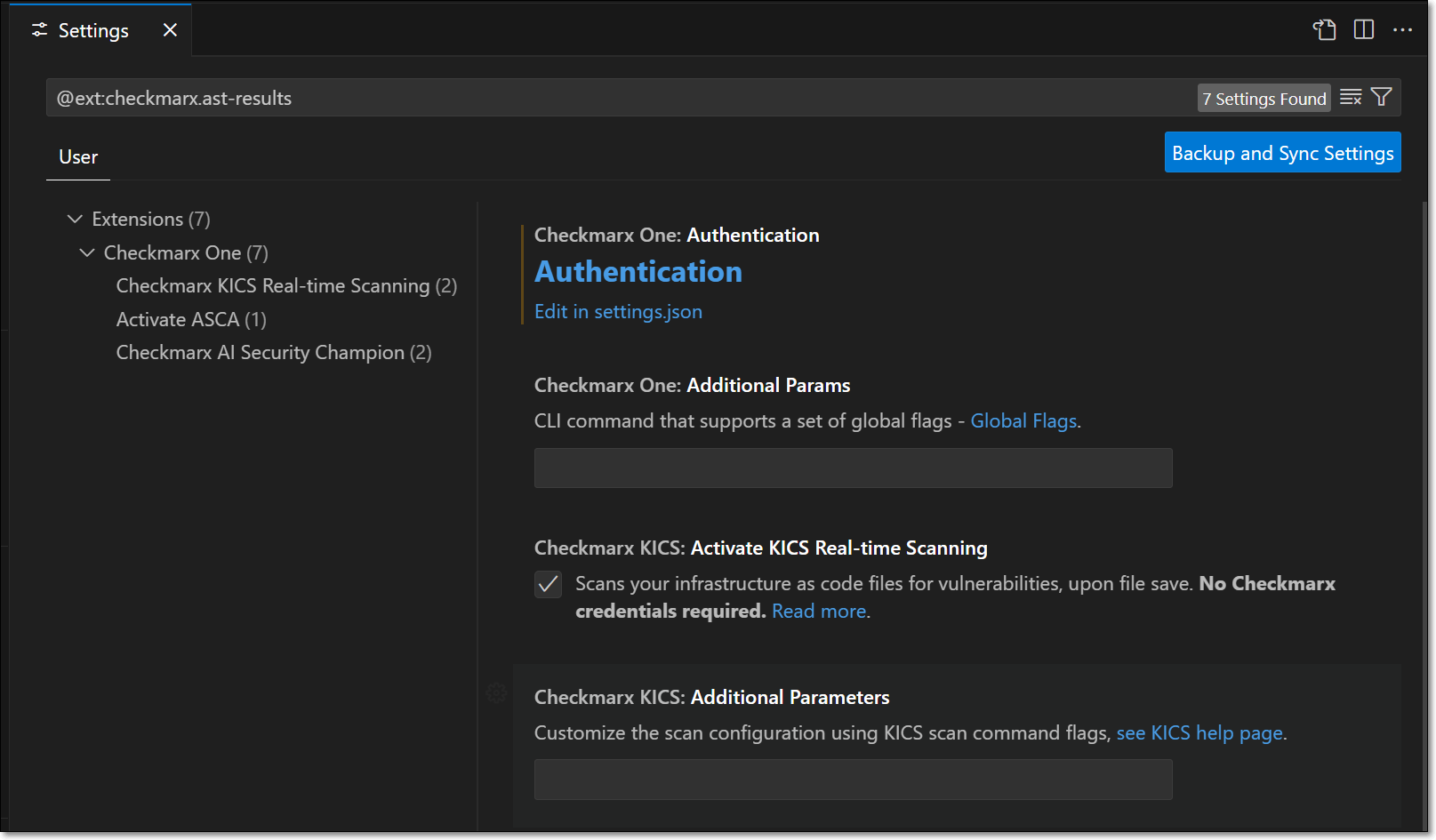Click the Checkmarx One: Authentication title

pos(677,236)
